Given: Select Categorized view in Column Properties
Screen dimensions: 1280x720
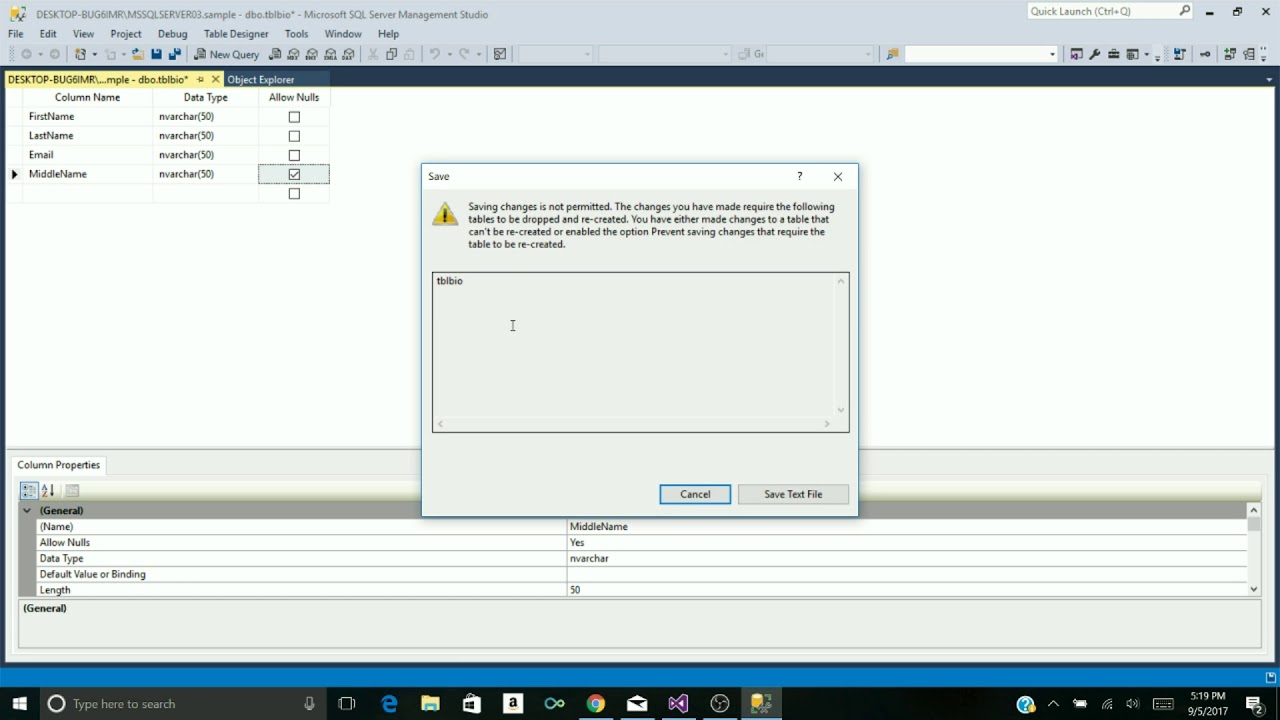Looking at the screenshot, I should coord(29,490).
